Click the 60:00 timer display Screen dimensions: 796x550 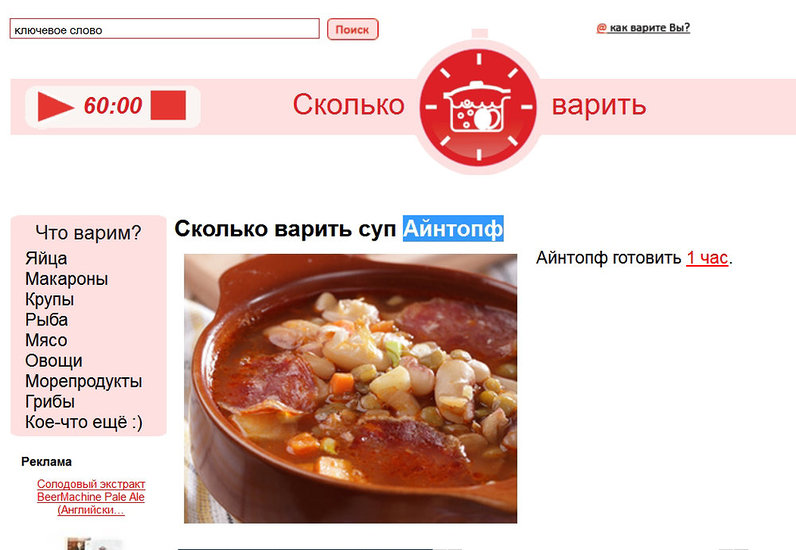pos(113,106)
